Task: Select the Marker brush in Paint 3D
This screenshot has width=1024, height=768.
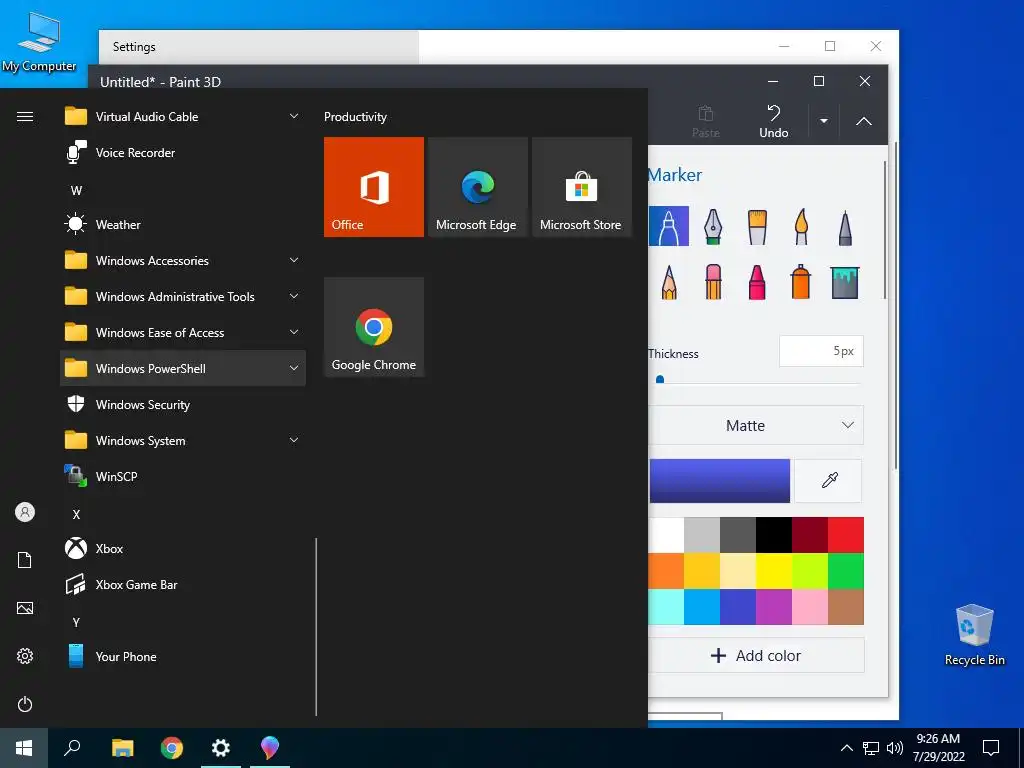Action: coord(669,226)
